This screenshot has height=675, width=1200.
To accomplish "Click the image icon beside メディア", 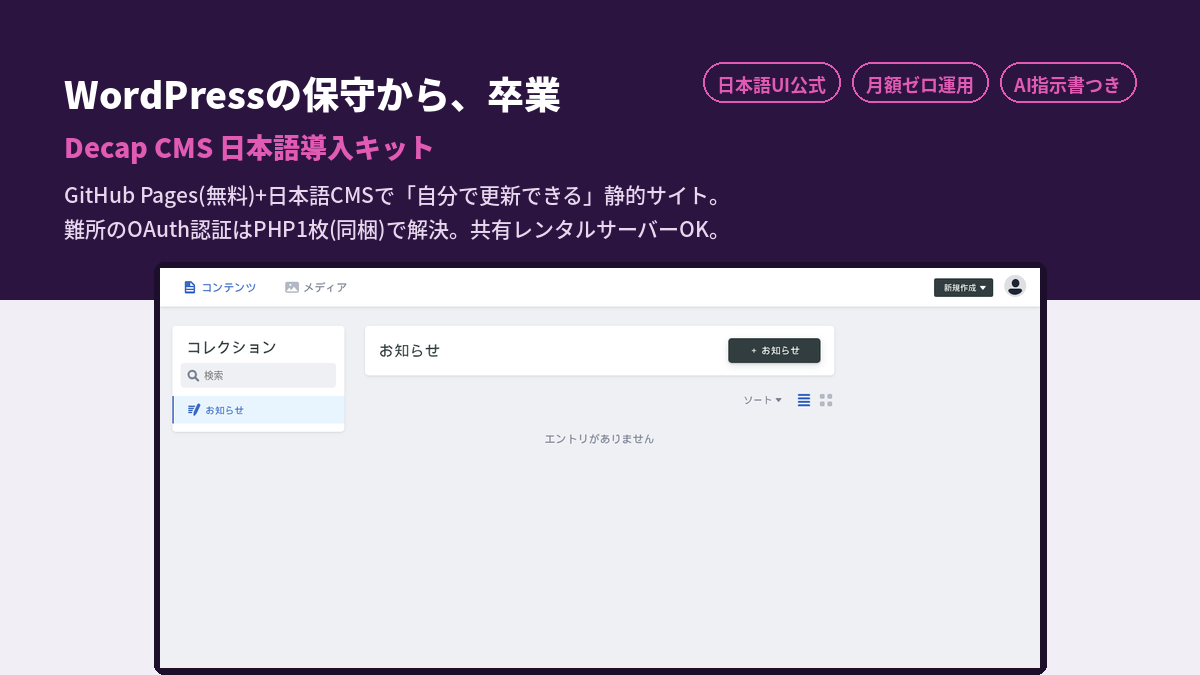I will pyautogui.click(x=292, y=287).
